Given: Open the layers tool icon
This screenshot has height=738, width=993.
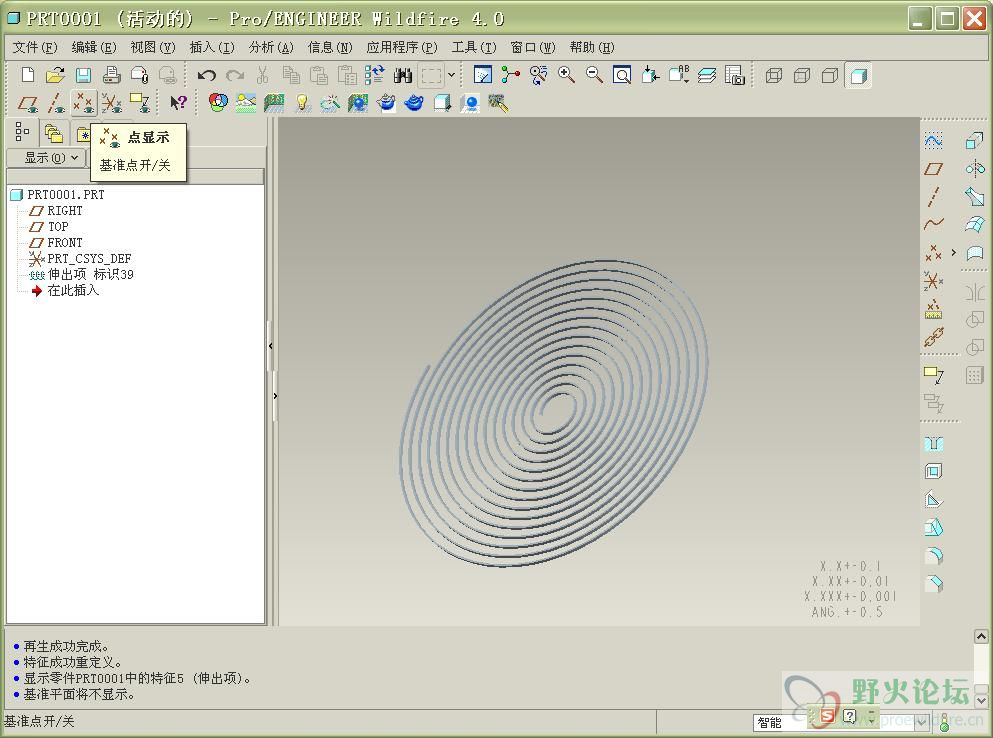Looking at the screenshot, I should tap(707, 75).
